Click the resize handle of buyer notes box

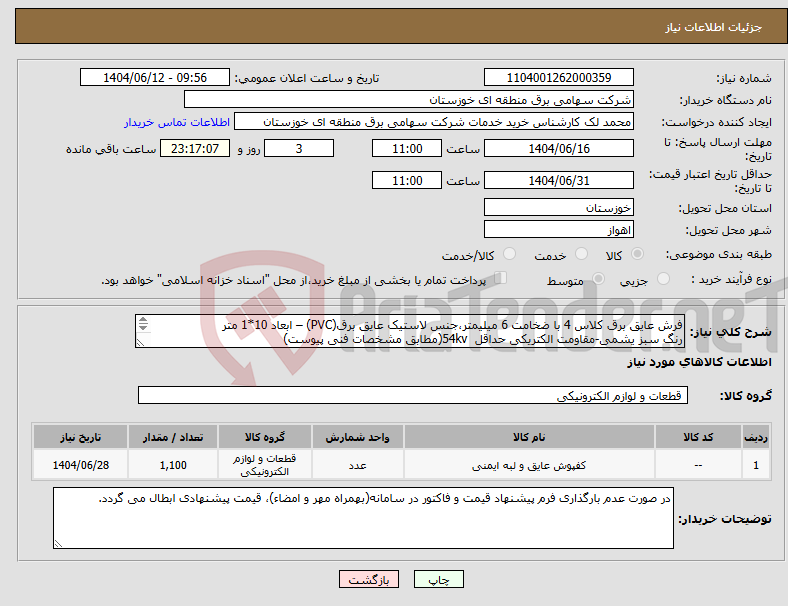click(x=58, y=544)
